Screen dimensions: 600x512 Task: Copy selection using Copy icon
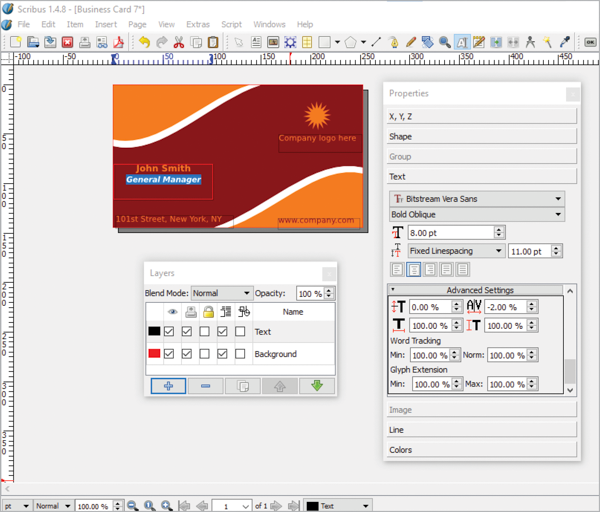pos(196,42)
